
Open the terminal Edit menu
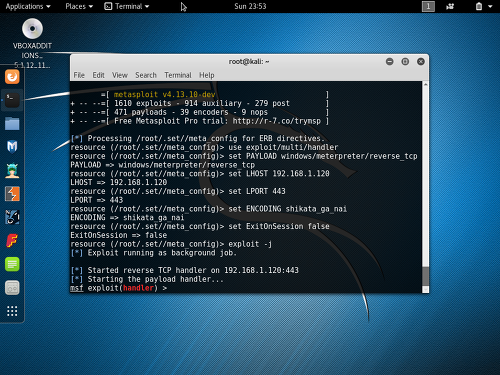tap(98, 75)
